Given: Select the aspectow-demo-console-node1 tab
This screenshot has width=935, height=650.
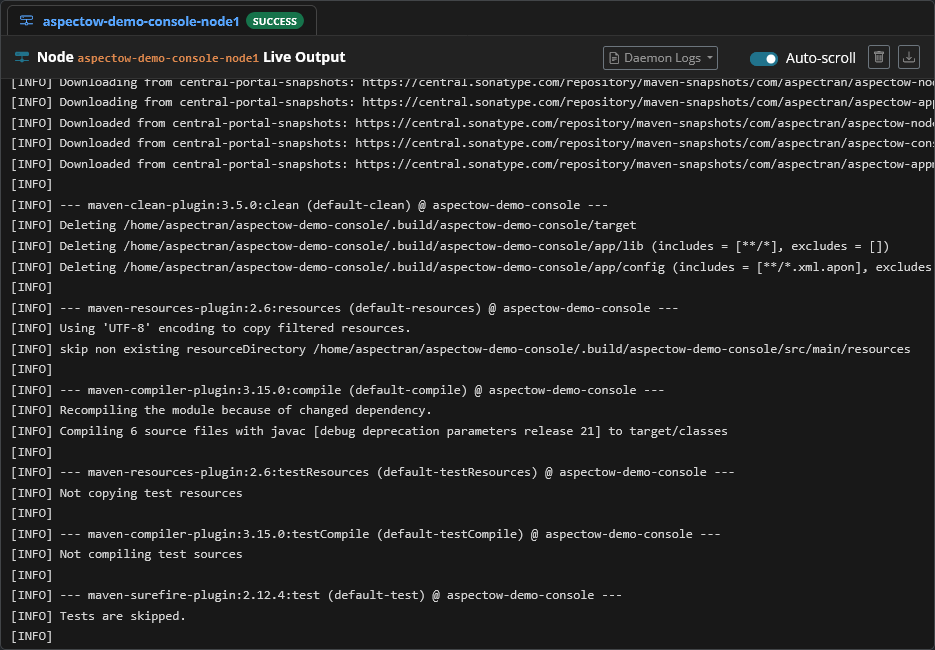Looking at the screenshot, I should point(162,21).
